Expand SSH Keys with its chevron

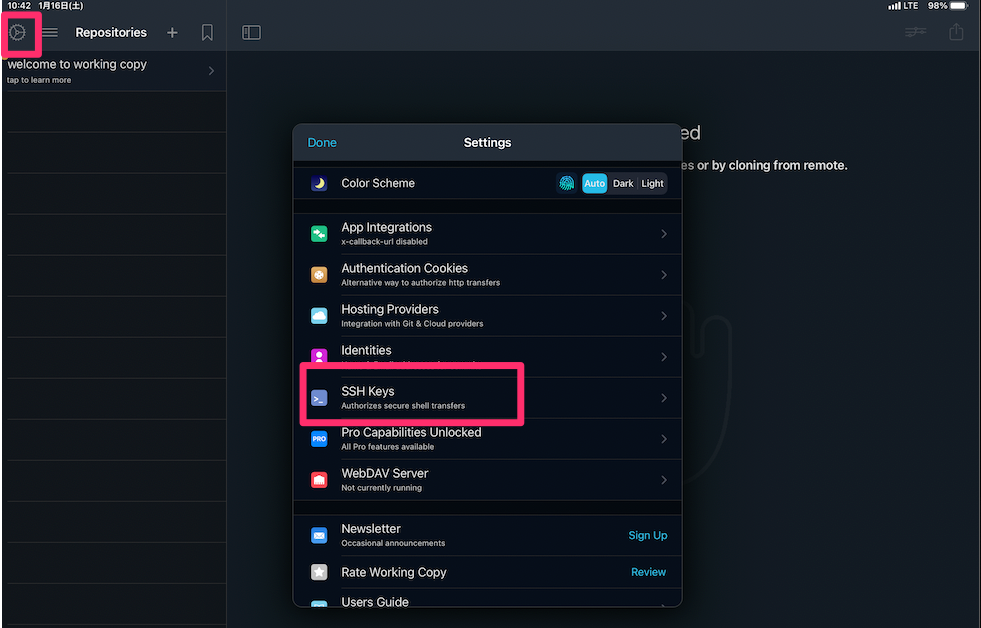tap(664, 398)
